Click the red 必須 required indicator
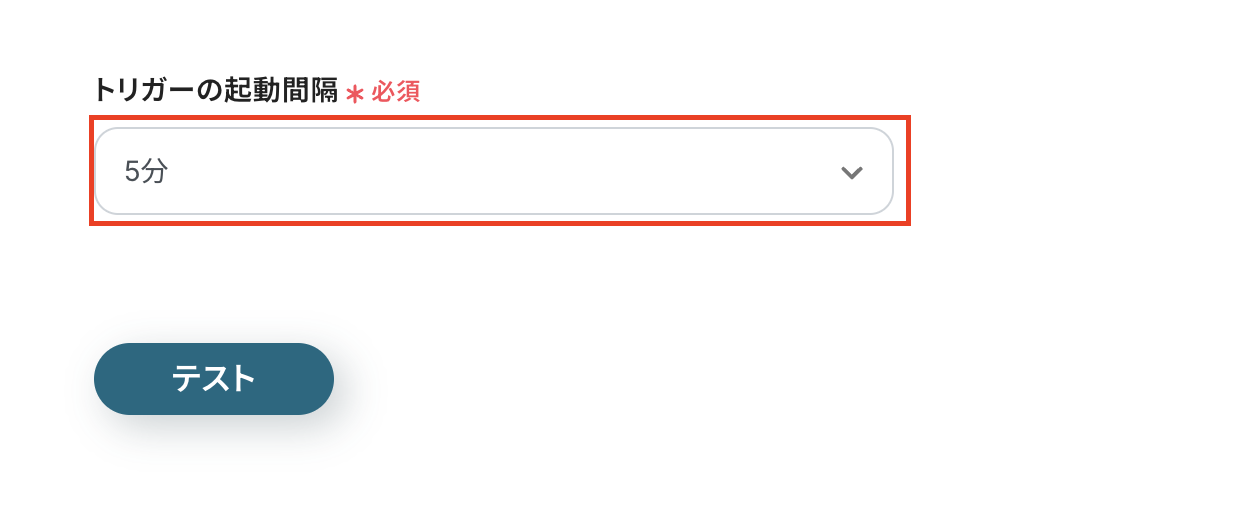This screenshot has height=508, width=1248. [396, 92]
